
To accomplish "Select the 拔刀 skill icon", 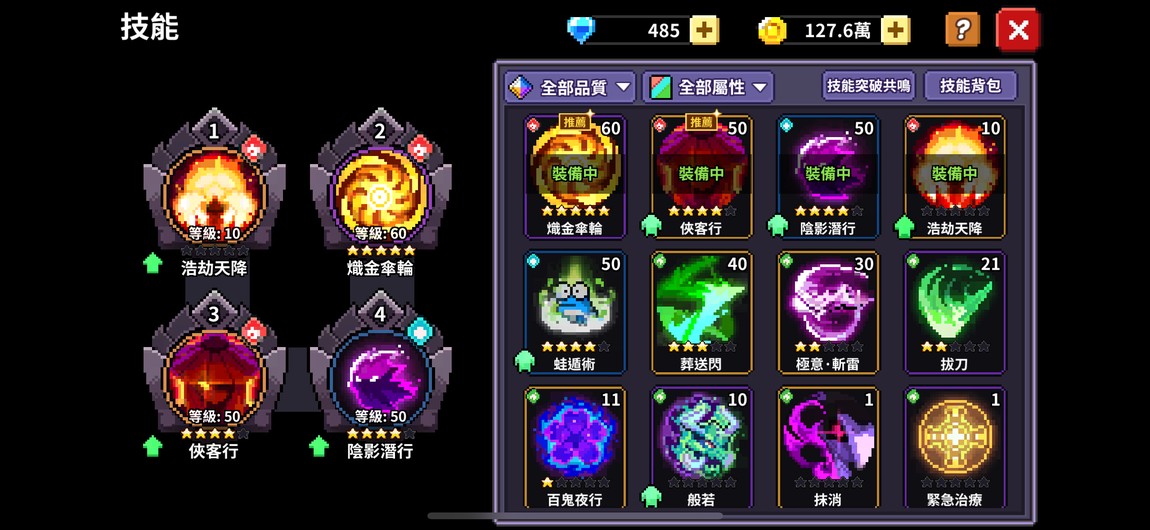I will (955, 313).
